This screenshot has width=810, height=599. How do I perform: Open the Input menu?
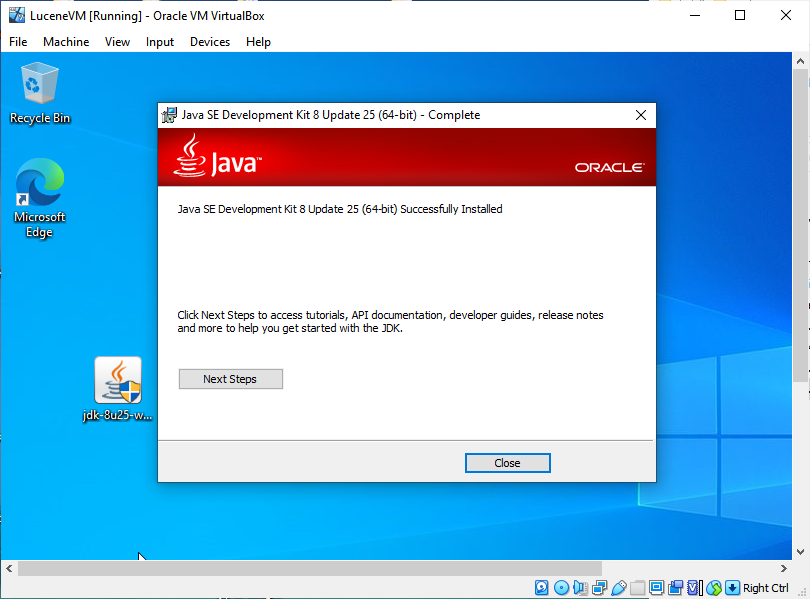coord(160,42)
